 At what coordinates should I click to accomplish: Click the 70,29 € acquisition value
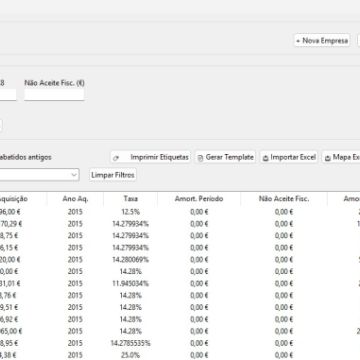(x=10, y=224)
